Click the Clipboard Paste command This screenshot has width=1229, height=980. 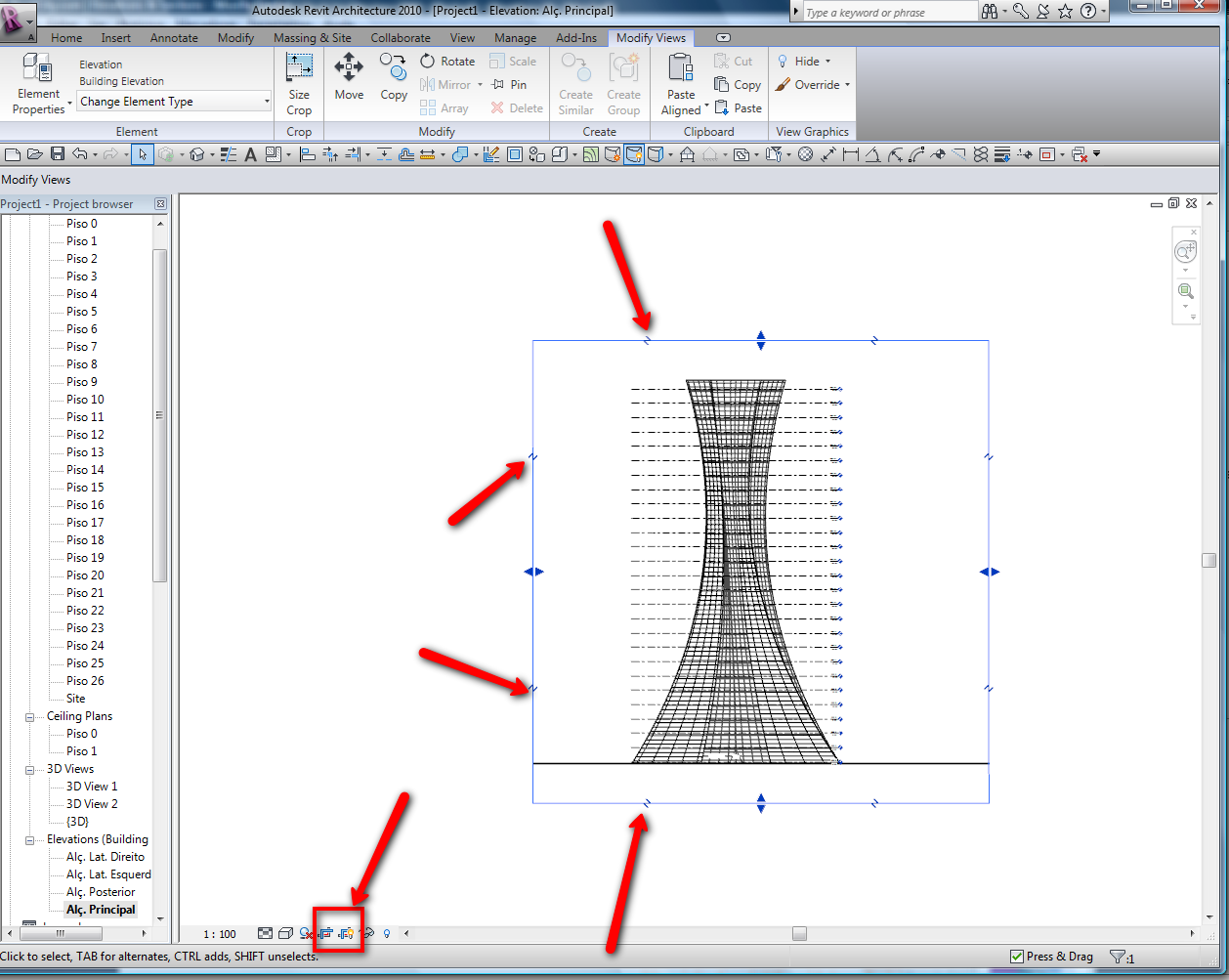click(x=738, y=108)
